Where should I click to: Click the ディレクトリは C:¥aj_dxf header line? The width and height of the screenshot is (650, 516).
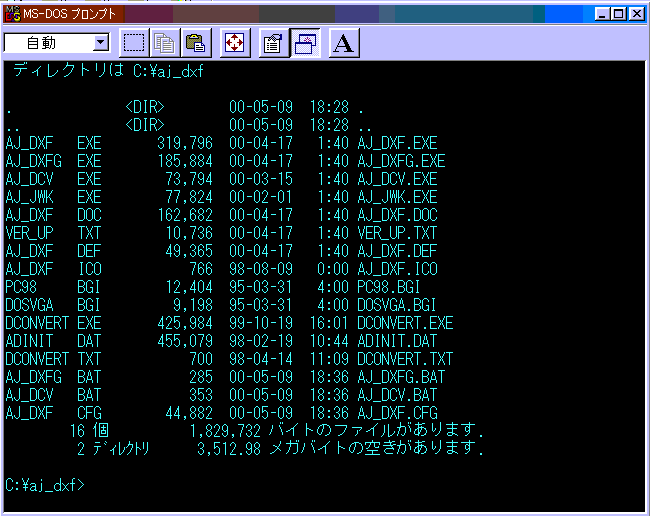tap(108, 71)
